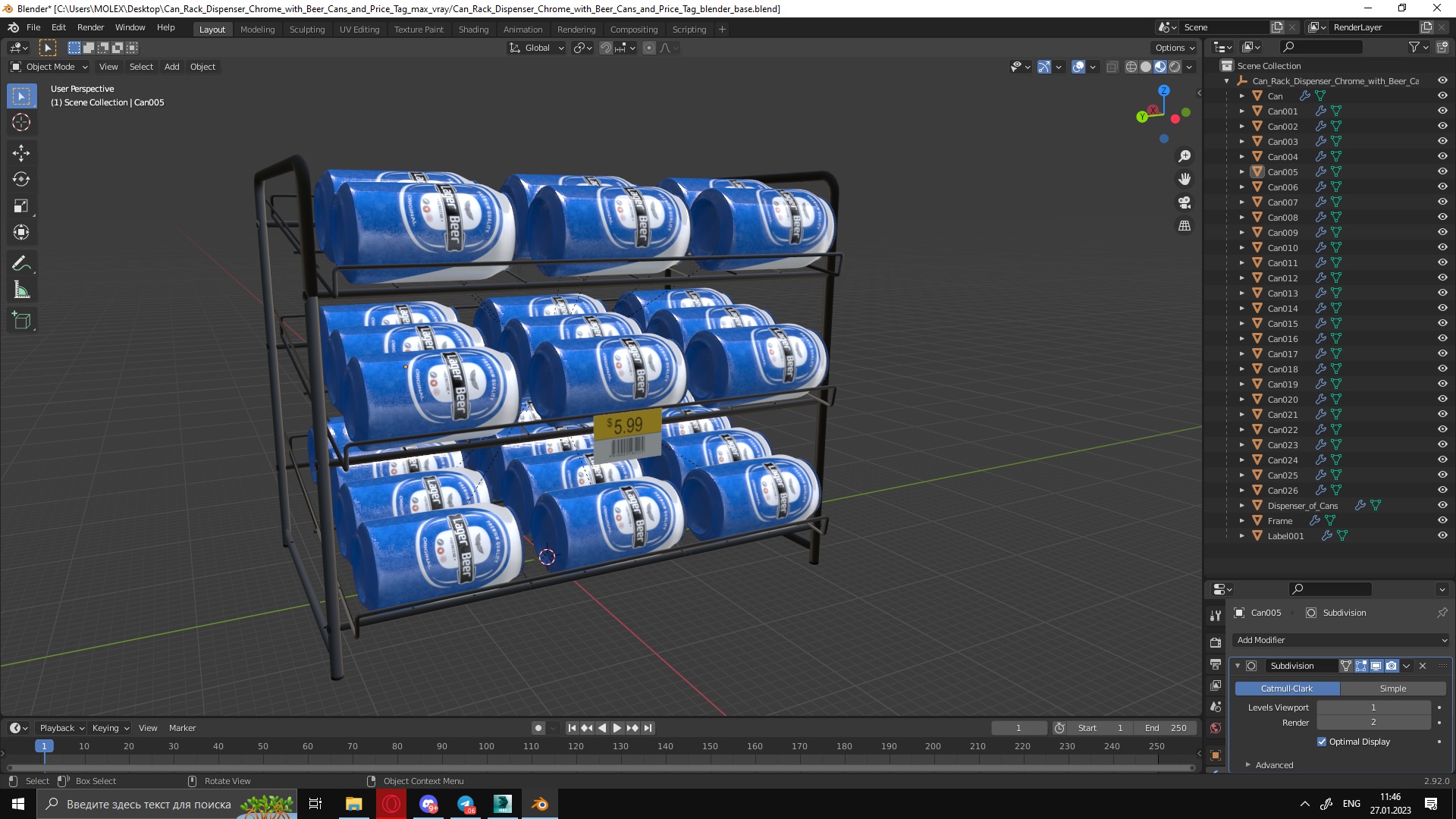
Task: Open the Tool properties tab icon
Action: (x=1216, y=616)
